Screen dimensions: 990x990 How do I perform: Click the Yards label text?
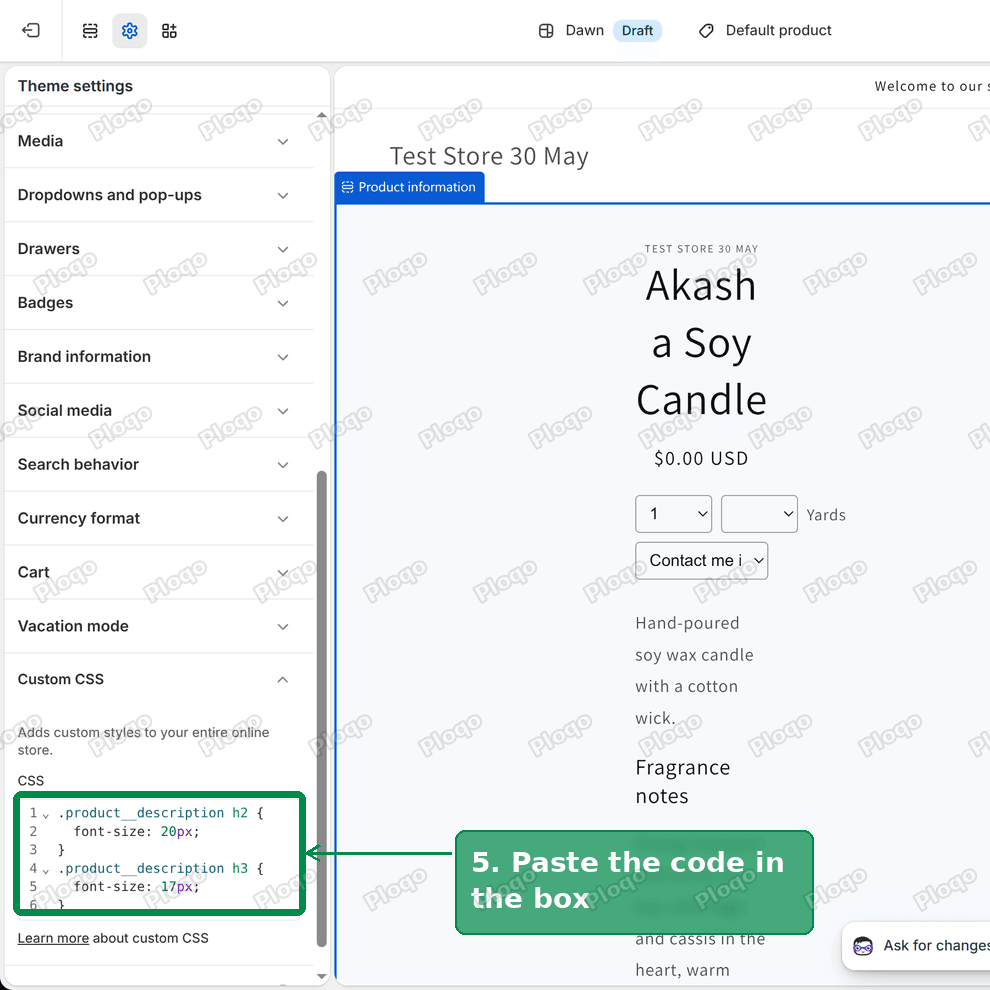(826, 515)
